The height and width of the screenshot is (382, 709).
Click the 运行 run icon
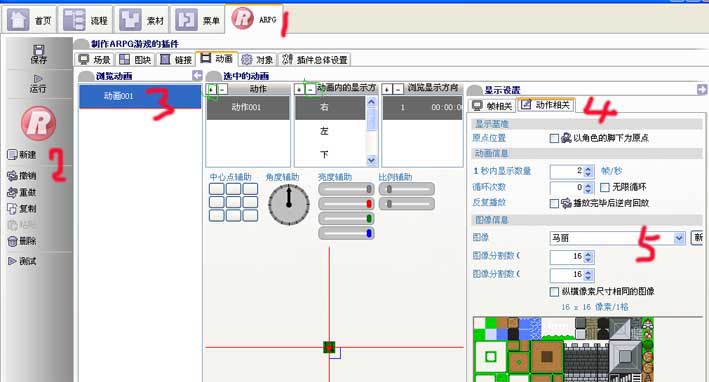(x=38, y=84)
